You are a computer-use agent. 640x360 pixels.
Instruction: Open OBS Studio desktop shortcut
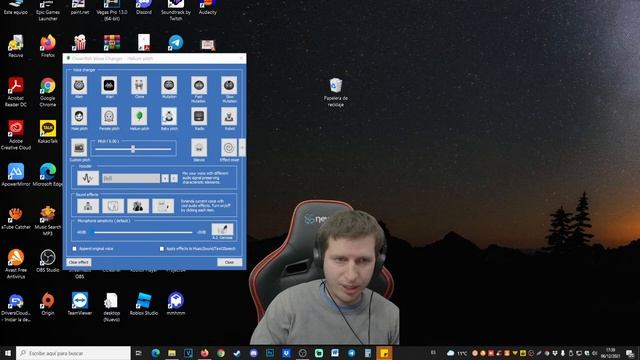(x=48, y=261)
